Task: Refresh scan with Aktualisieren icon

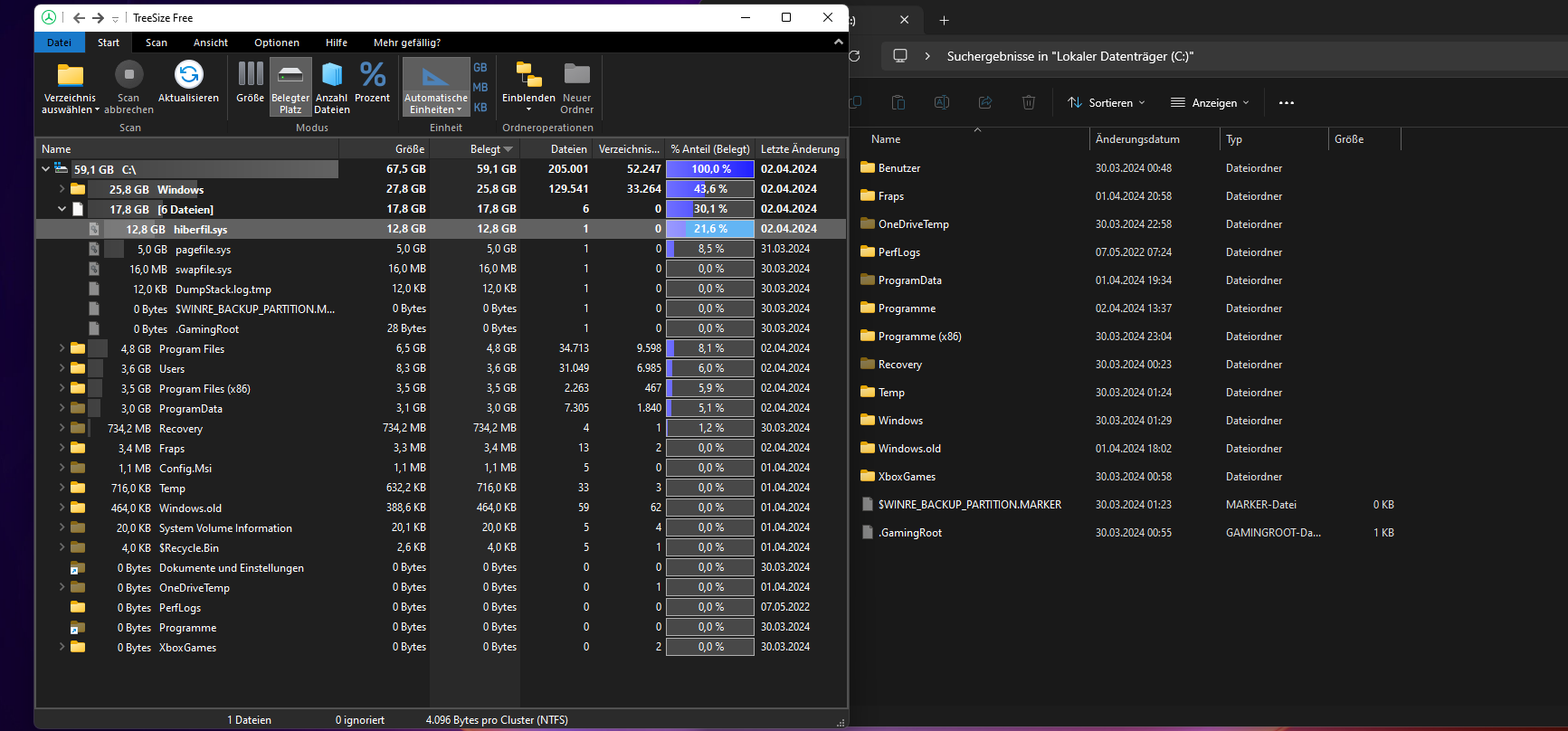Action: pyautogui.click(x=188, y=75)
